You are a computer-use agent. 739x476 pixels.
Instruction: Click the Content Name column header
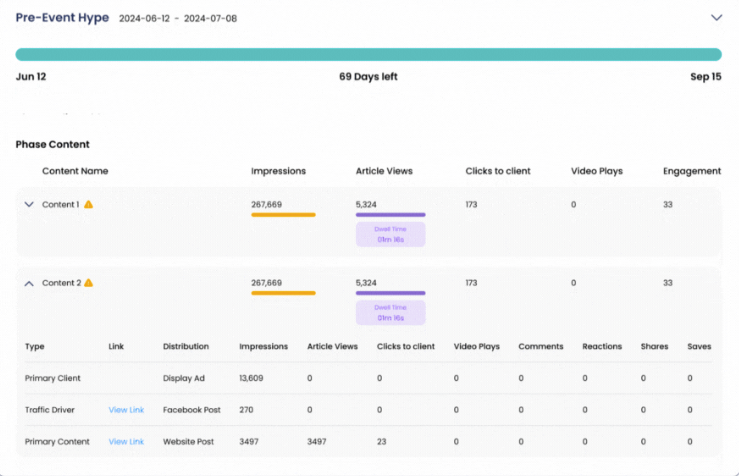coord(75,171)
